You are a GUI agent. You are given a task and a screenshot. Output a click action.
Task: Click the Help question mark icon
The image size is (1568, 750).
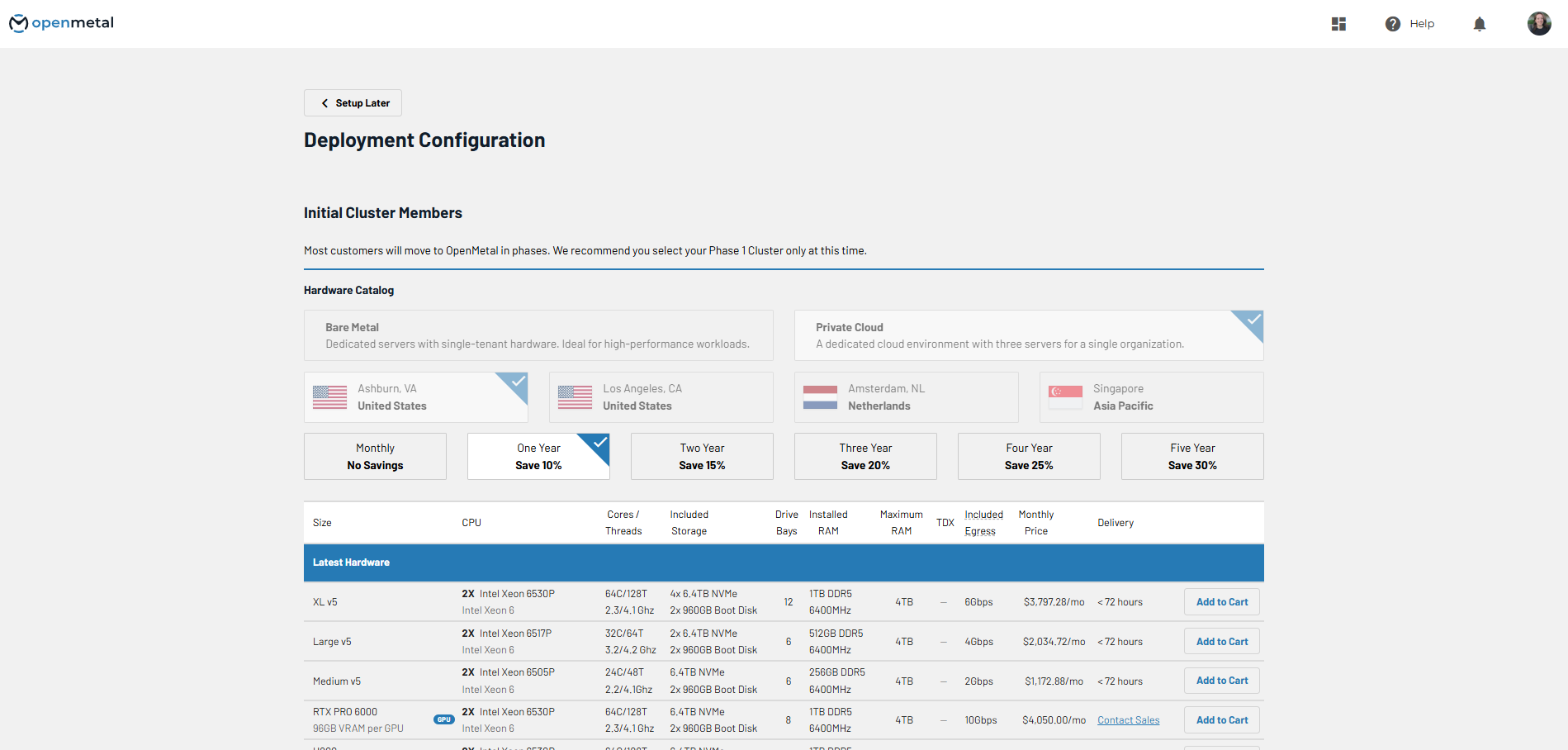1392,24
